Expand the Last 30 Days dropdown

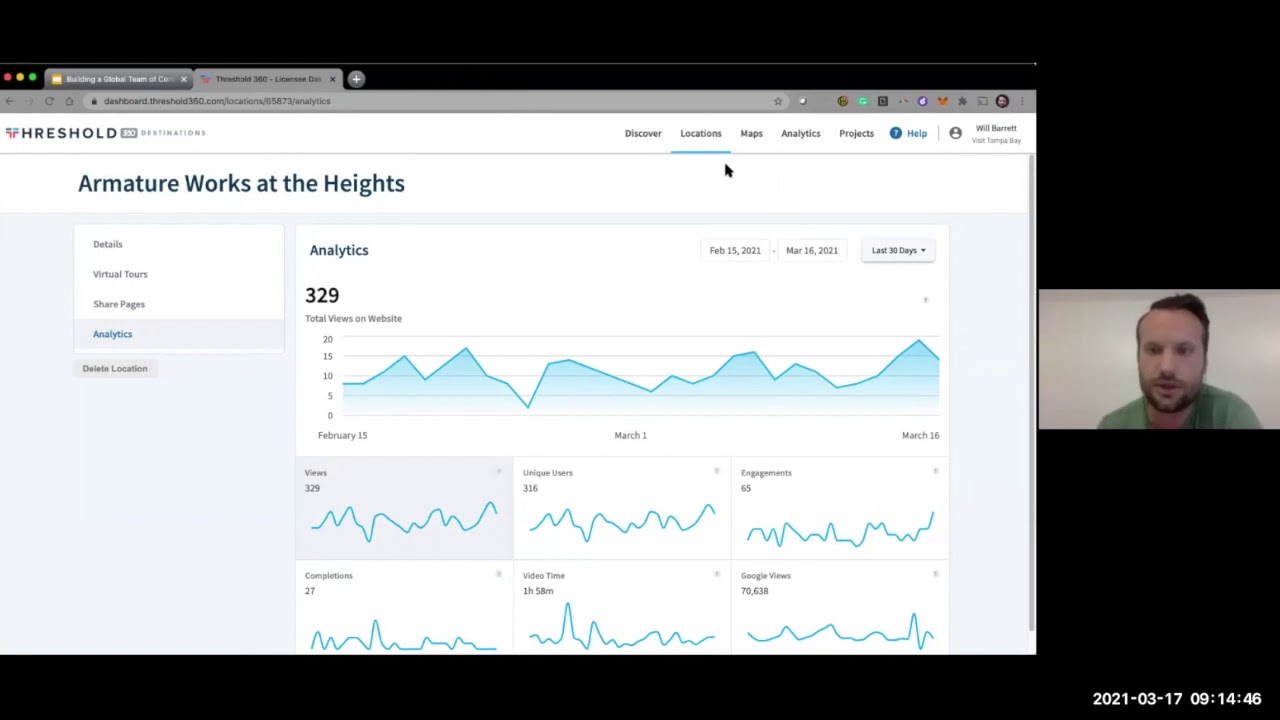[898, 251]
